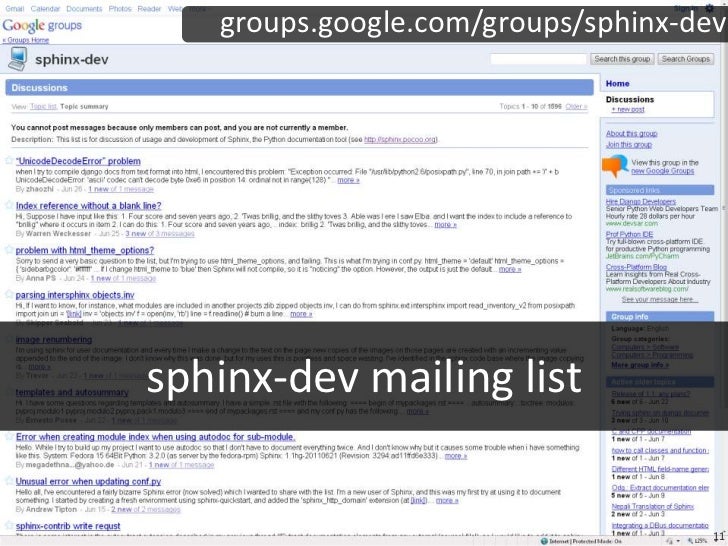Click See your message here link

coord(659,299)
